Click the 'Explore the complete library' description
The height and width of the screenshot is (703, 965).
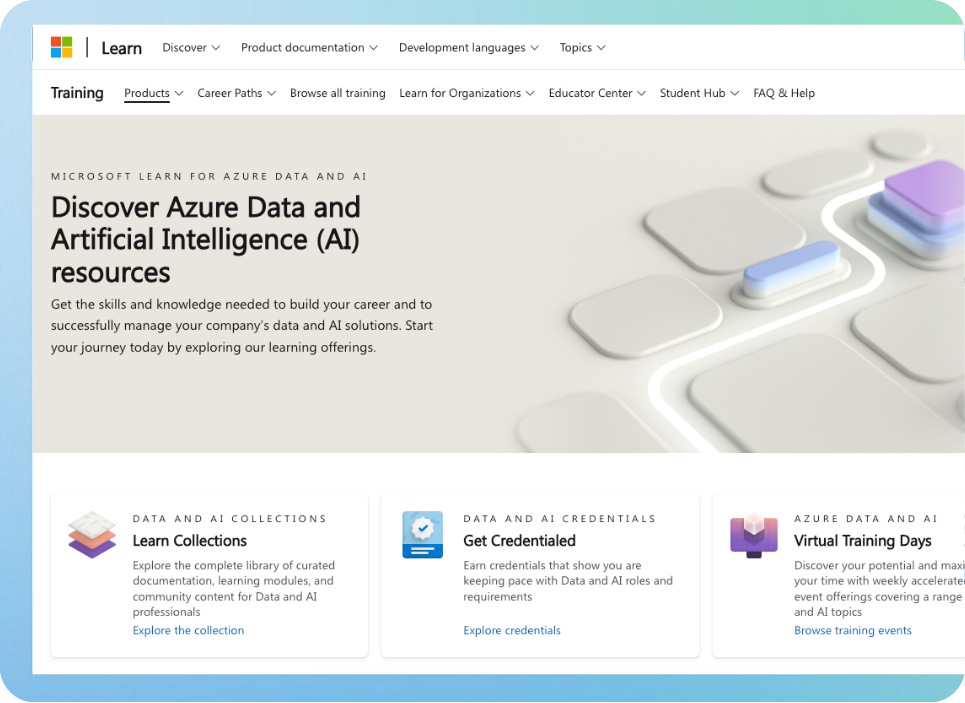[234, 589]
